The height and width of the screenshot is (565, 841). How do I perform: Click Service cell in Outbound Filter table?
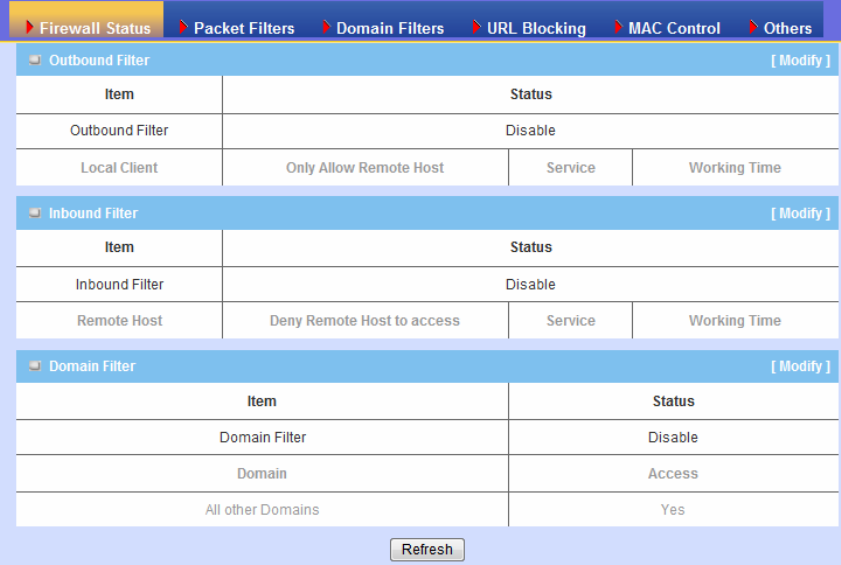coord(571,168)
